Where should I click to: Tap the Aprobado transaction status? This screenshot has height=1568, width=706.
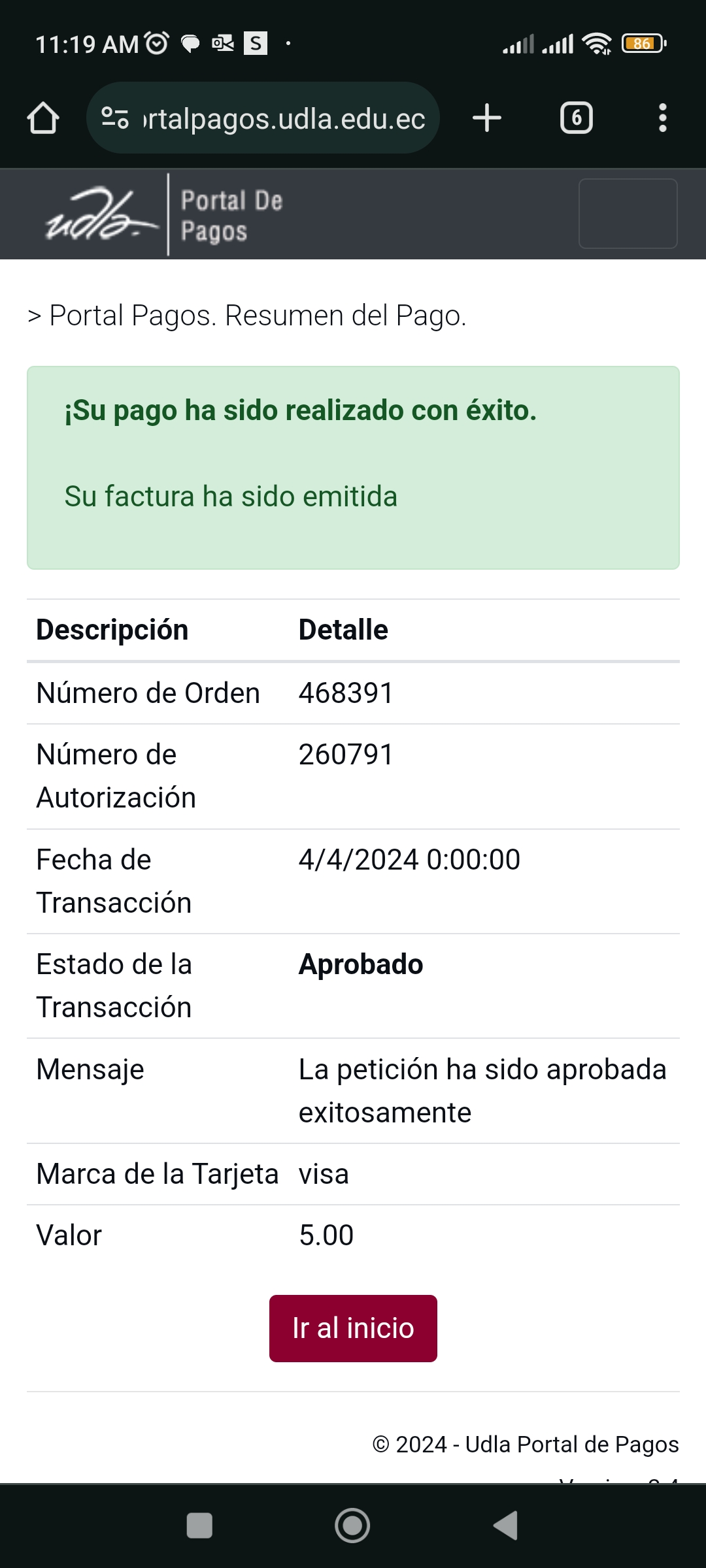click(x=361, y=964)
